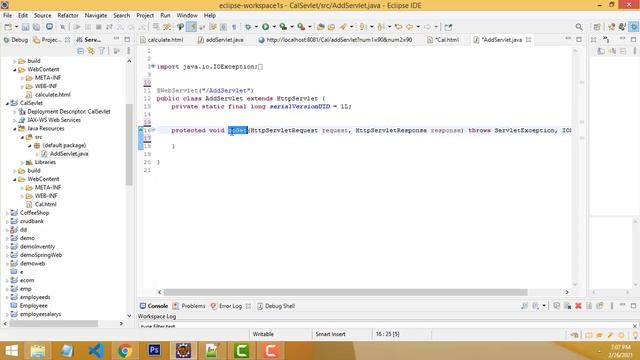Click Writable in status bar

coord(263,334)
